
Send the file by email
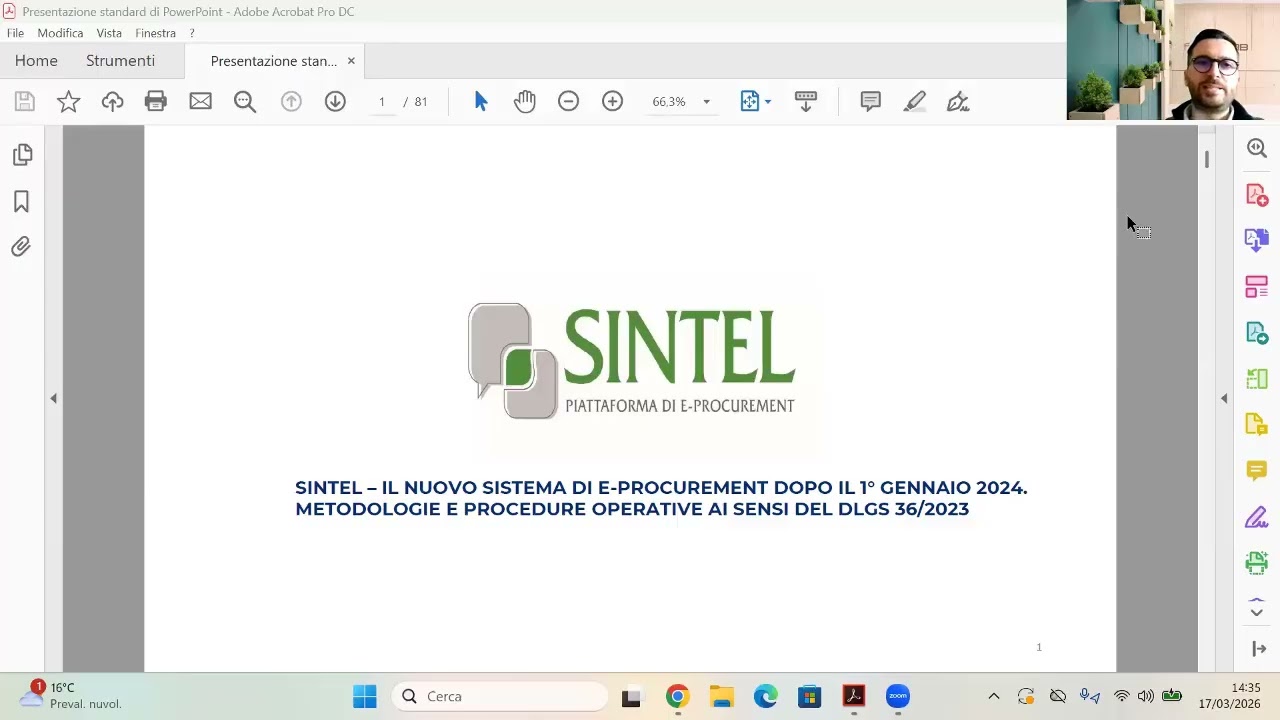(200, 101)
